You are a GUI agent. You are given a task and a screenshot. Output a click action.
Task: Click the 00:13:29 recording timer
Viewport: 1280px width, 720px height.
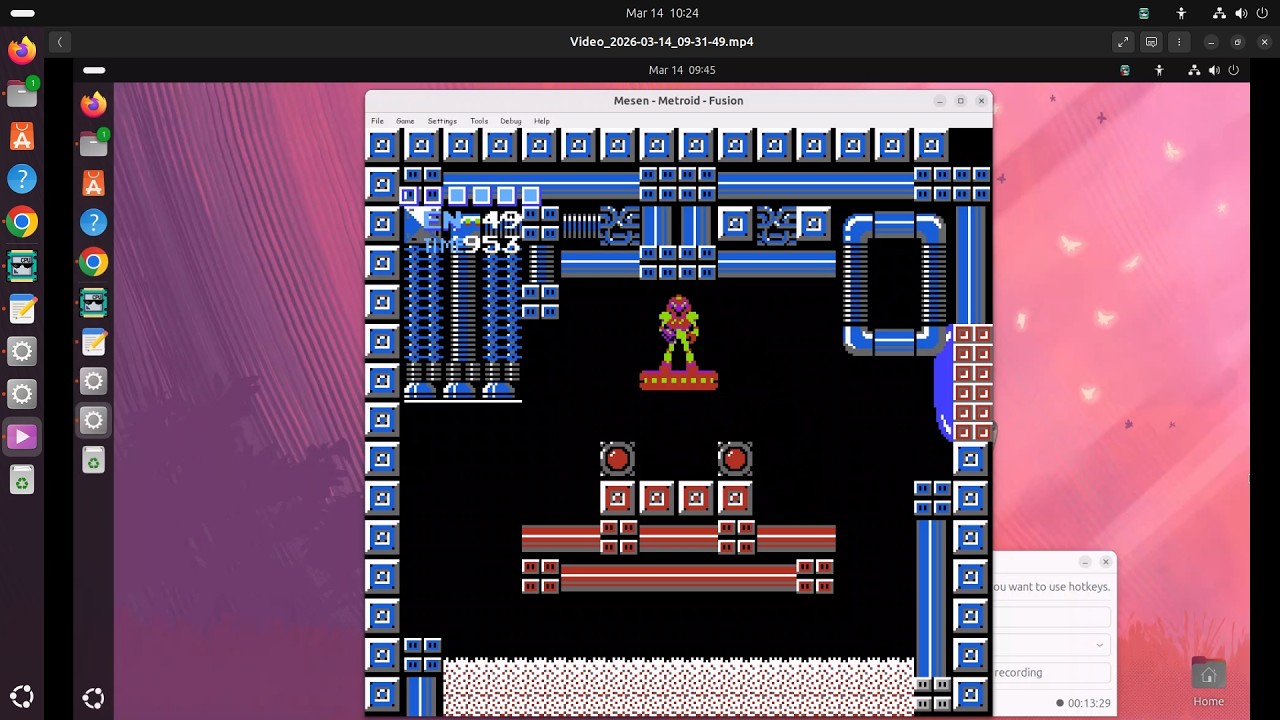(1089, 703)
